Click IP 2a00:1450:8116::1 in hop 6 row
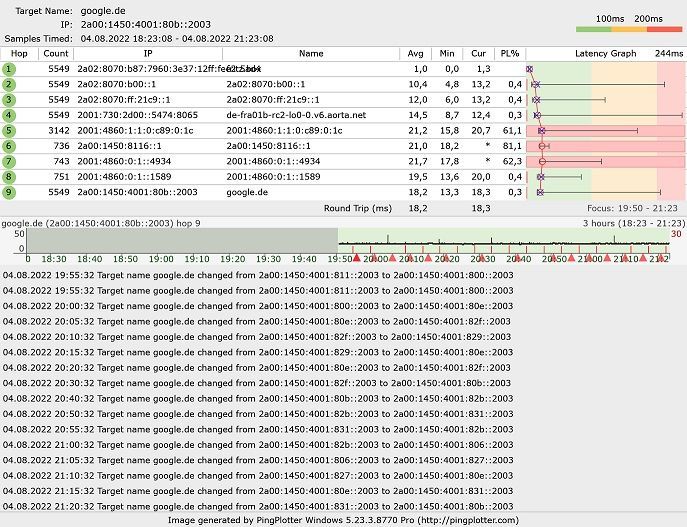The image size is (687, 527). [119, 146]
